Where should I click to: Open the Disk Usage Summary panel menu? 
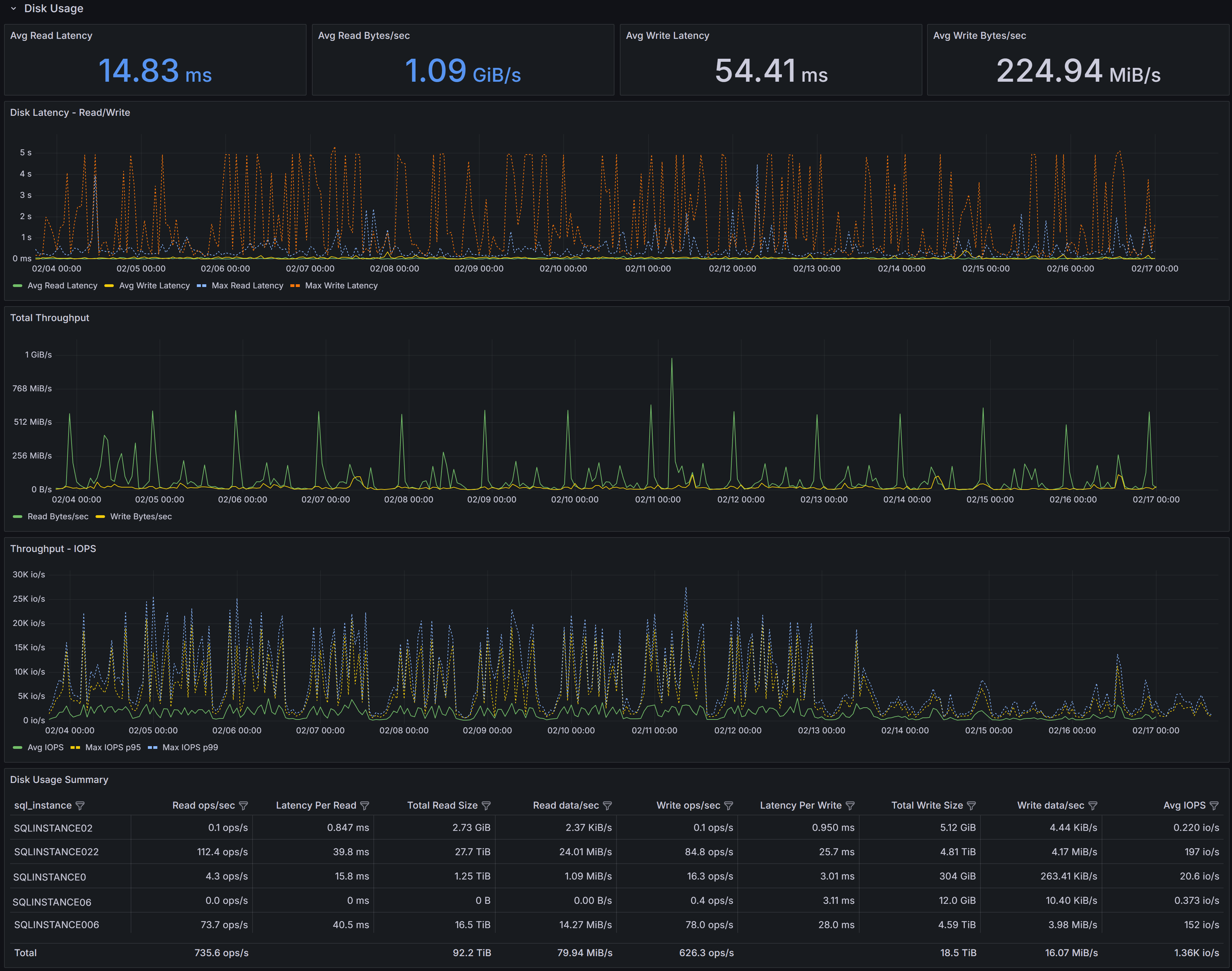tap(58, 780)
